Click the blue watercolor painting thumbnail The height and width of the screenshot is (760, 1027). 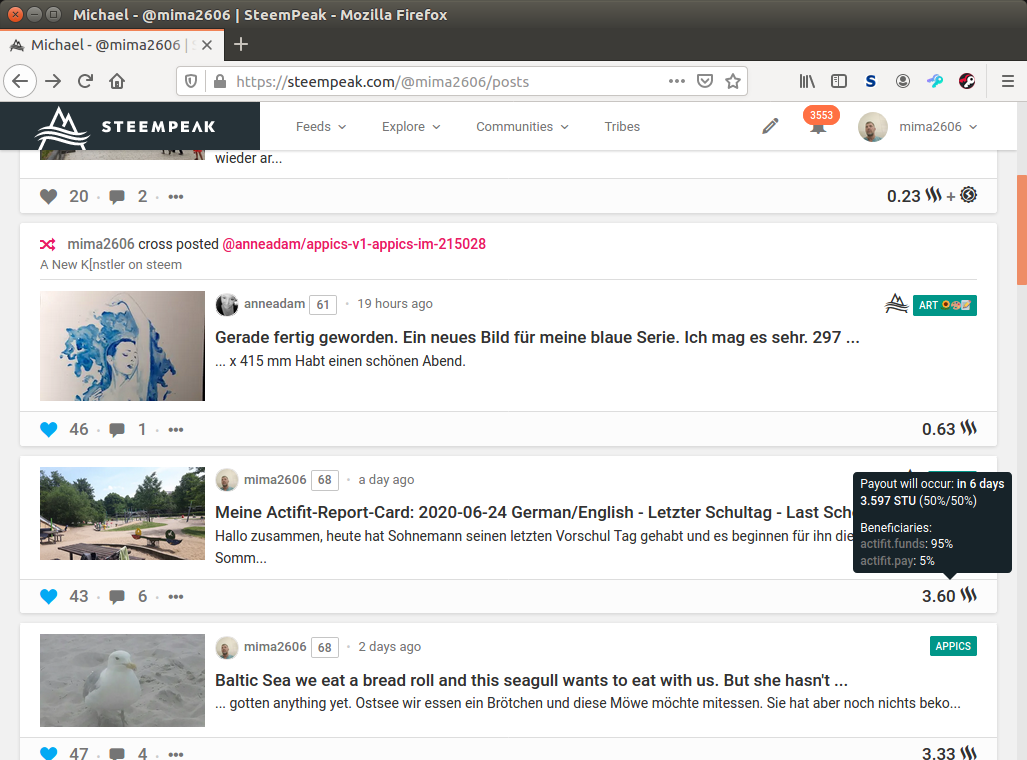122,346
